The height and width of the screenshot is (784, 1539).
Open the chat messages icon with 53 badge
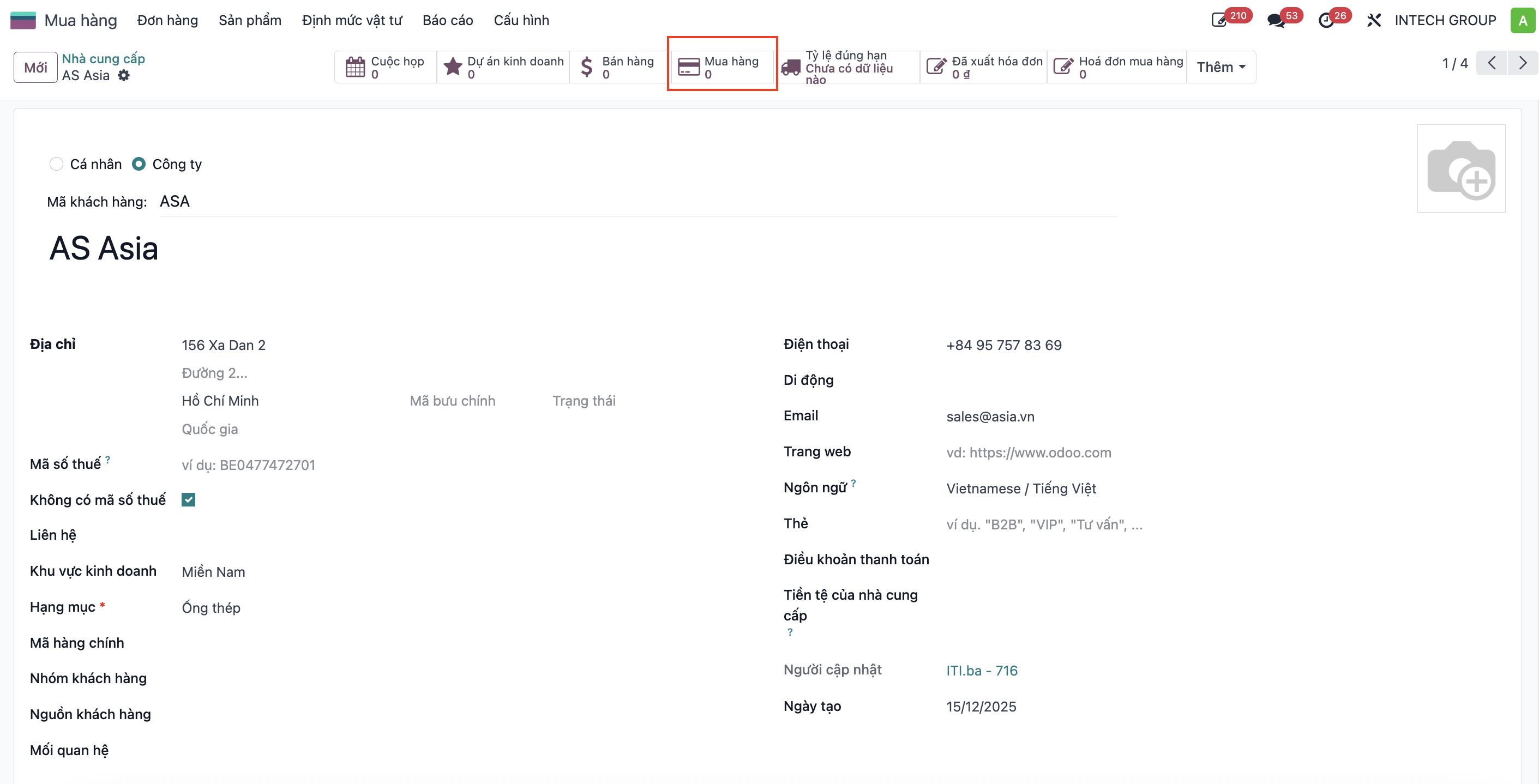click(1276, 20)
